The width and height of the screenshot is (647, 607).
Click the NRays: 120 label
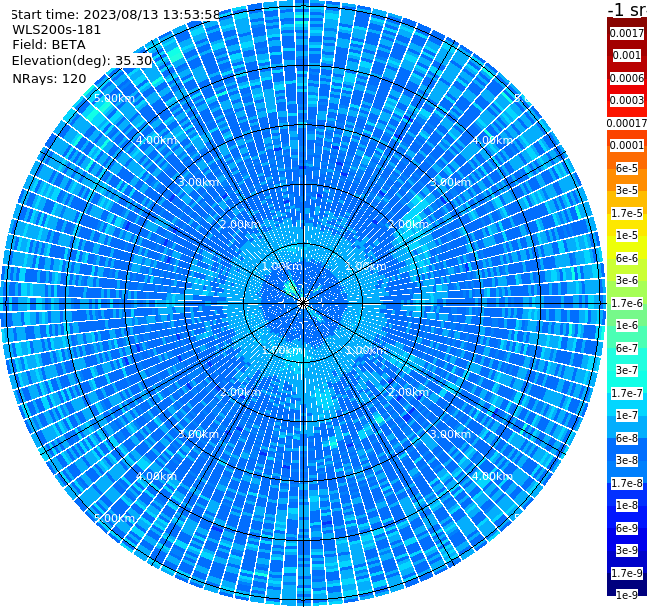(x=49, y=78)
